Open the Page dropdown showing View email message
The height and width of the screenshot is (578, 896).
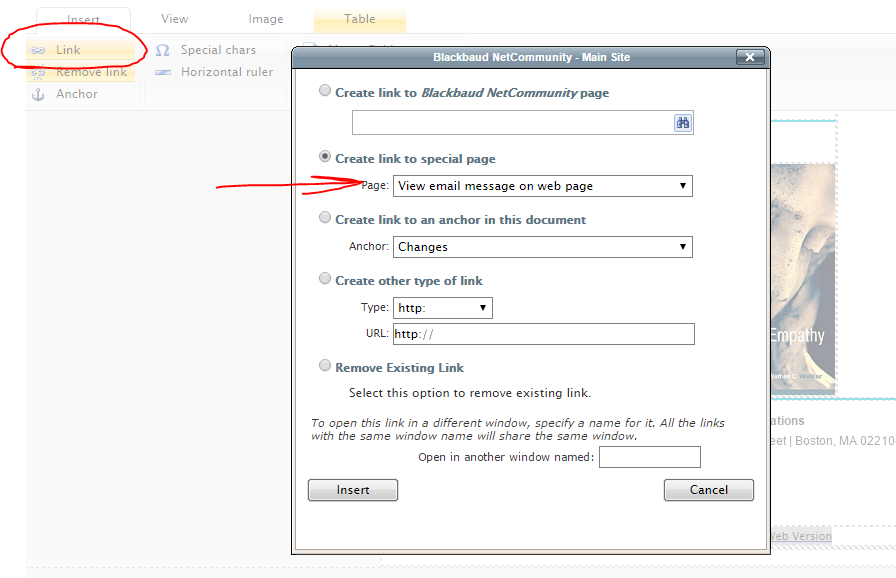pos(542,186)
